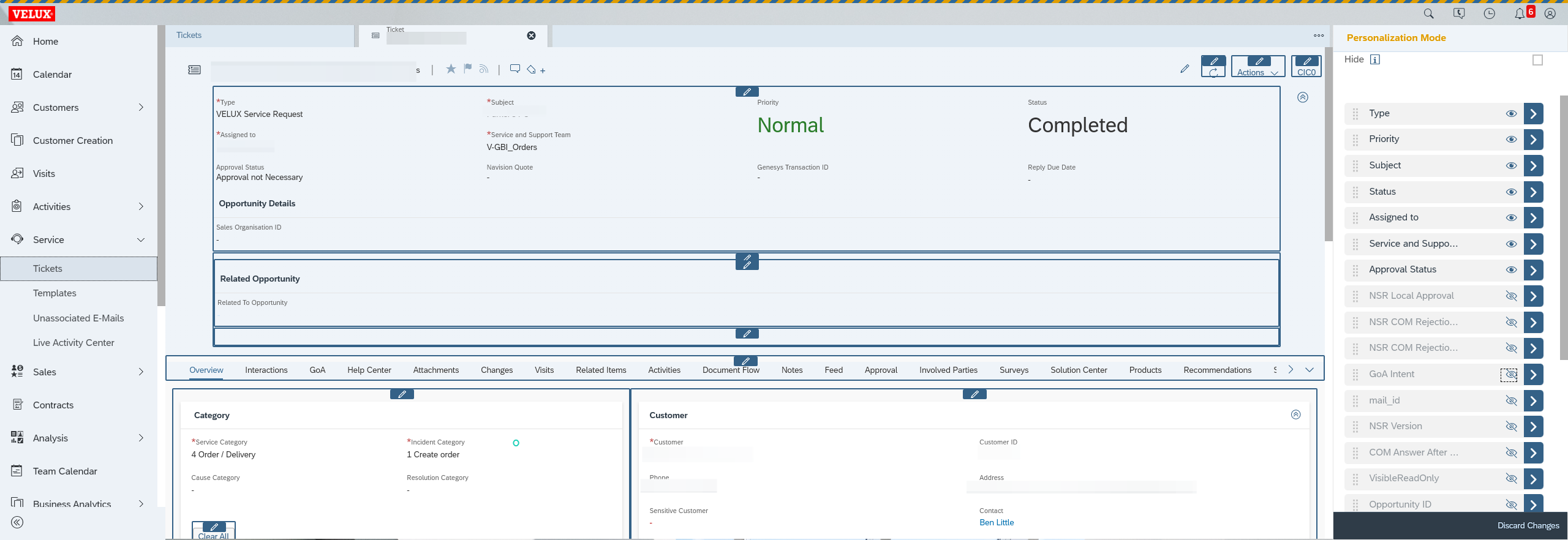Flag the ticket with flag icon

coord(468,69)
